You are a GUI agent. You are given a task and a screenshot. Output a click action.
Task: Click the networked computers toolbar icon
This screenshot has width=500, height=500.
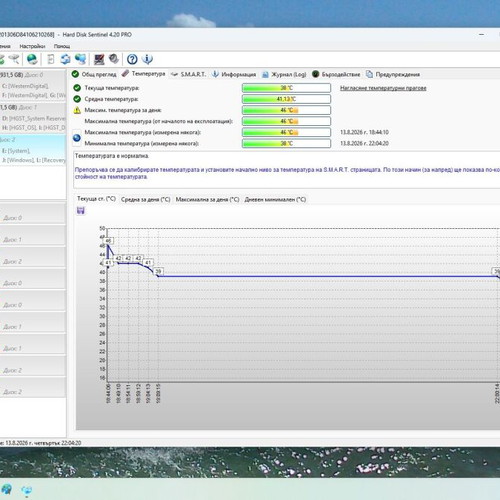[x=80, y=59]
